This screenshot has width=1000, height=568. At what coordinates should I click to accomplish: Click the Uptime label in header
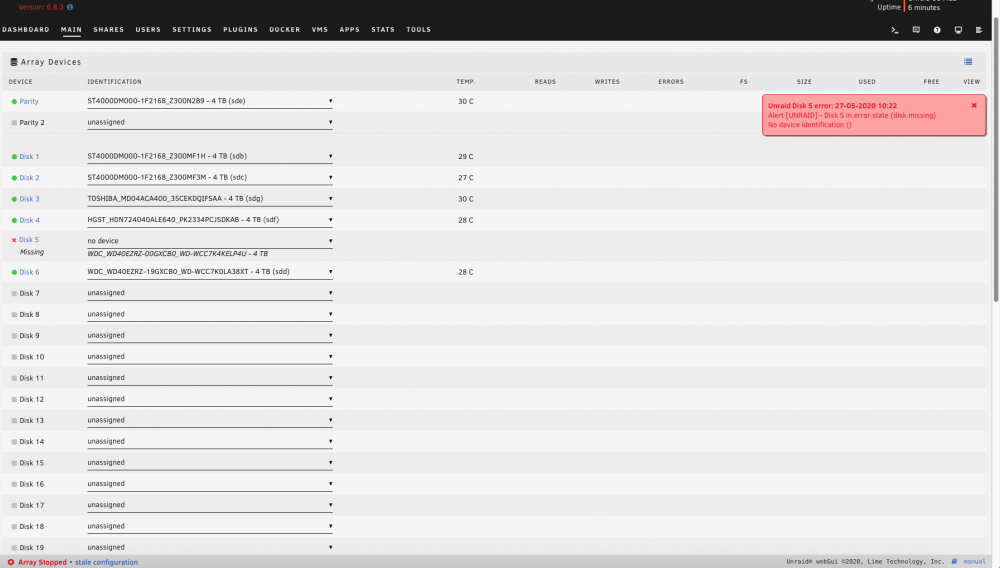889,7
